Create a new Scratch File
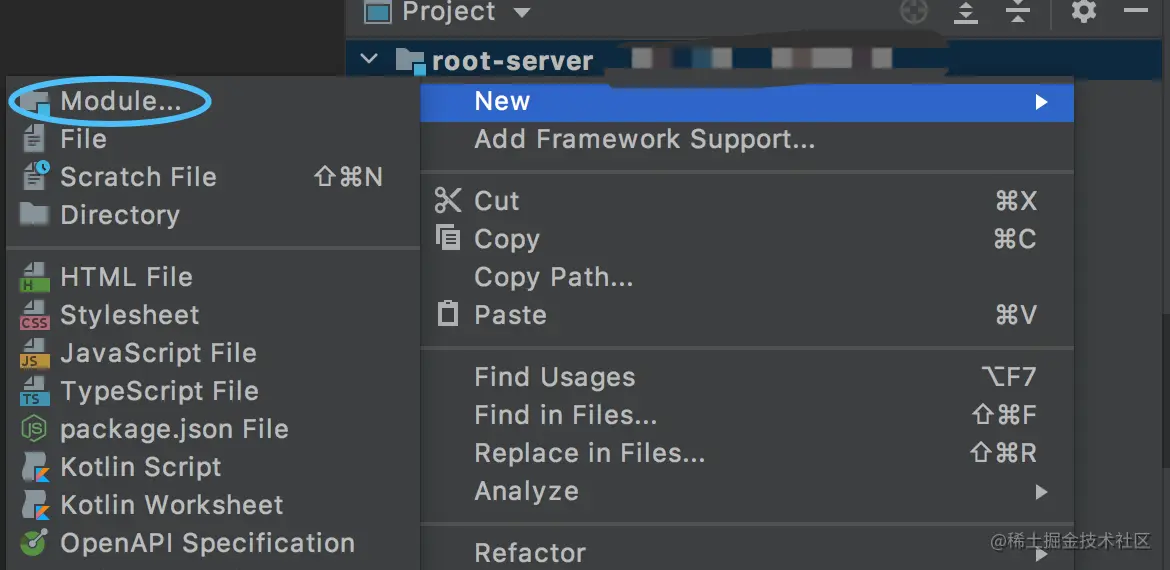Screen dimensions: 1170x570 pos(137,177)
